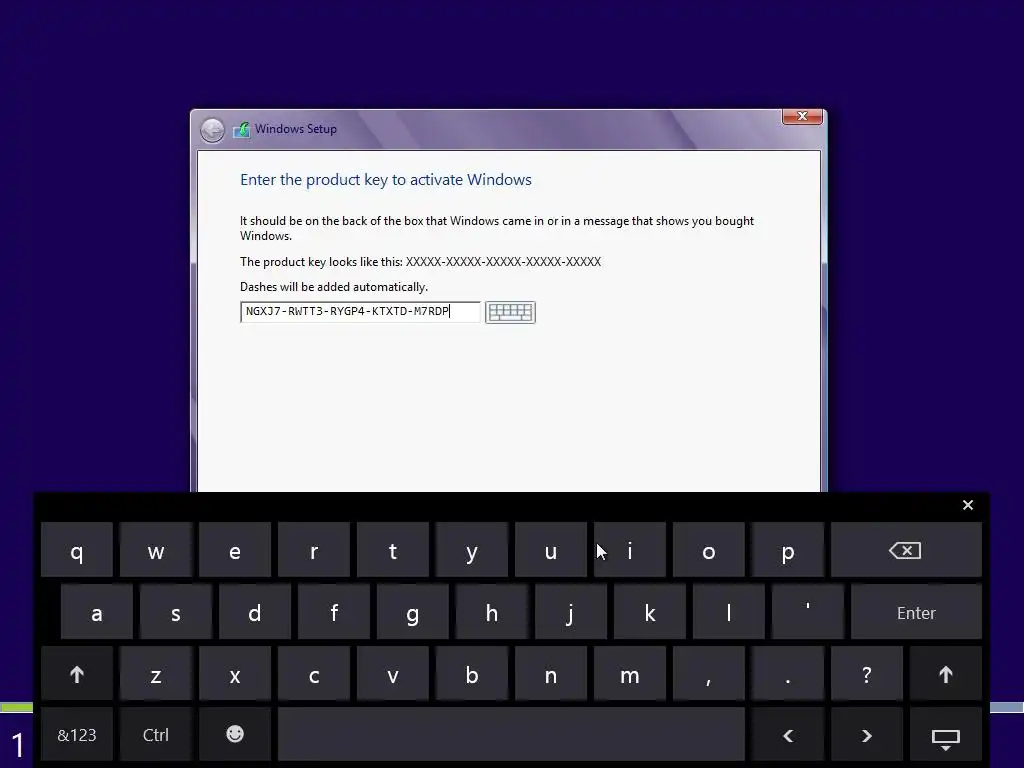
Task: Tap the j key
Action: pos(571,612)
